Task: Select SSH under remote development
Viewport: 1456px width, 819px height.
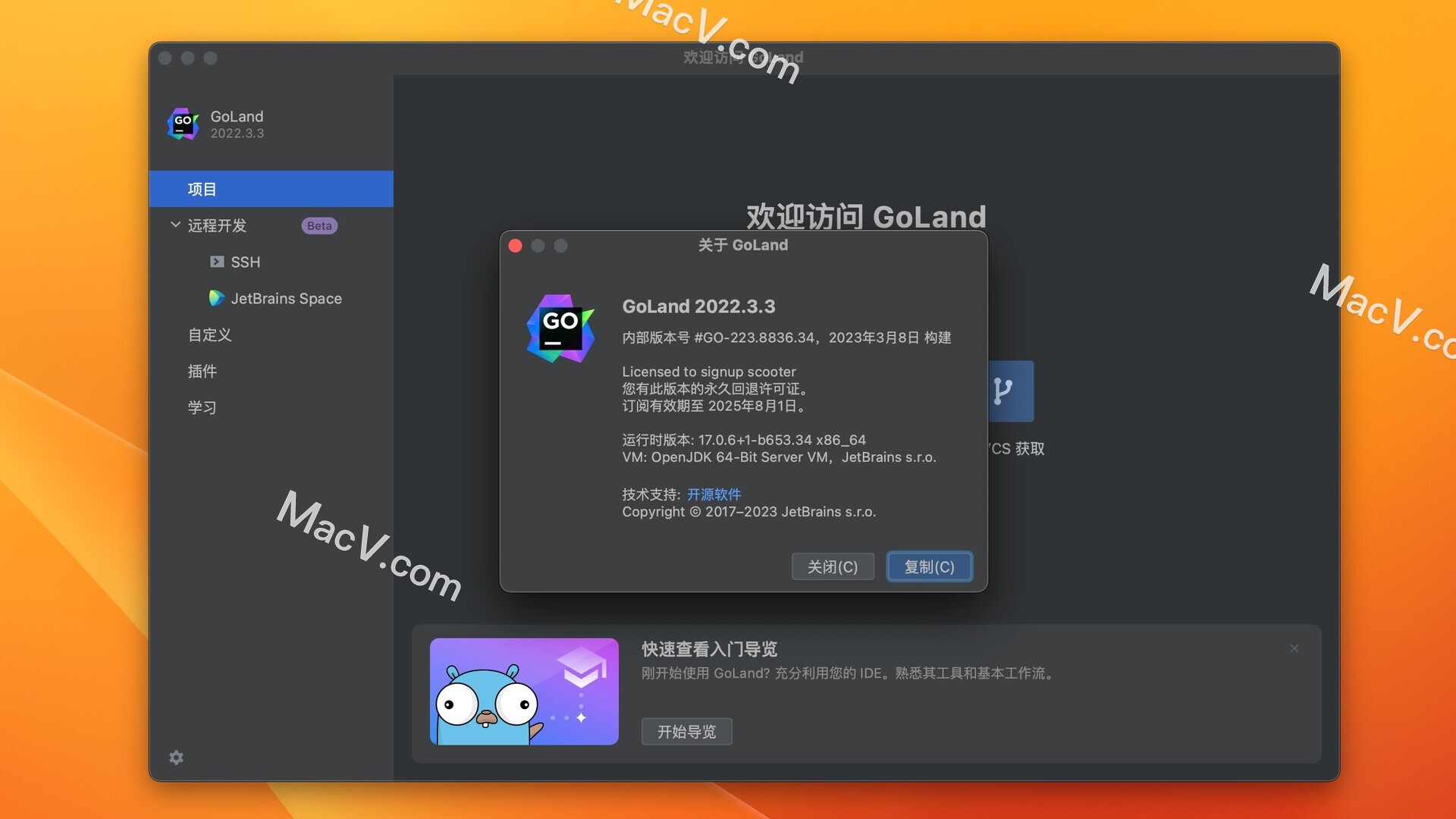Action: [x=245, y=262]
